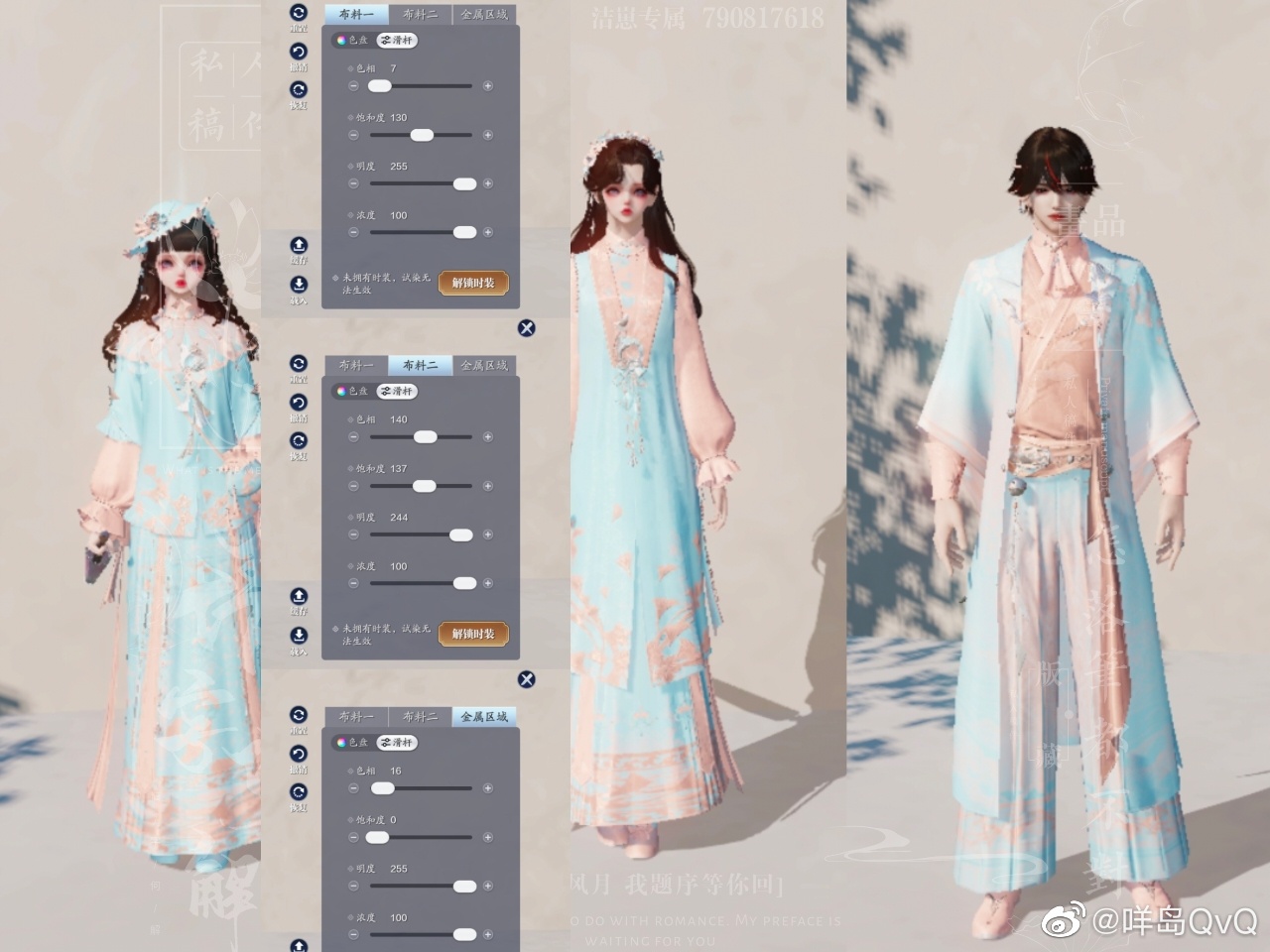Click the upload save icon beside the hue 7 panel
Image resolution: width=1270 pixels, height=952 pixels.
tap(299, 244)
